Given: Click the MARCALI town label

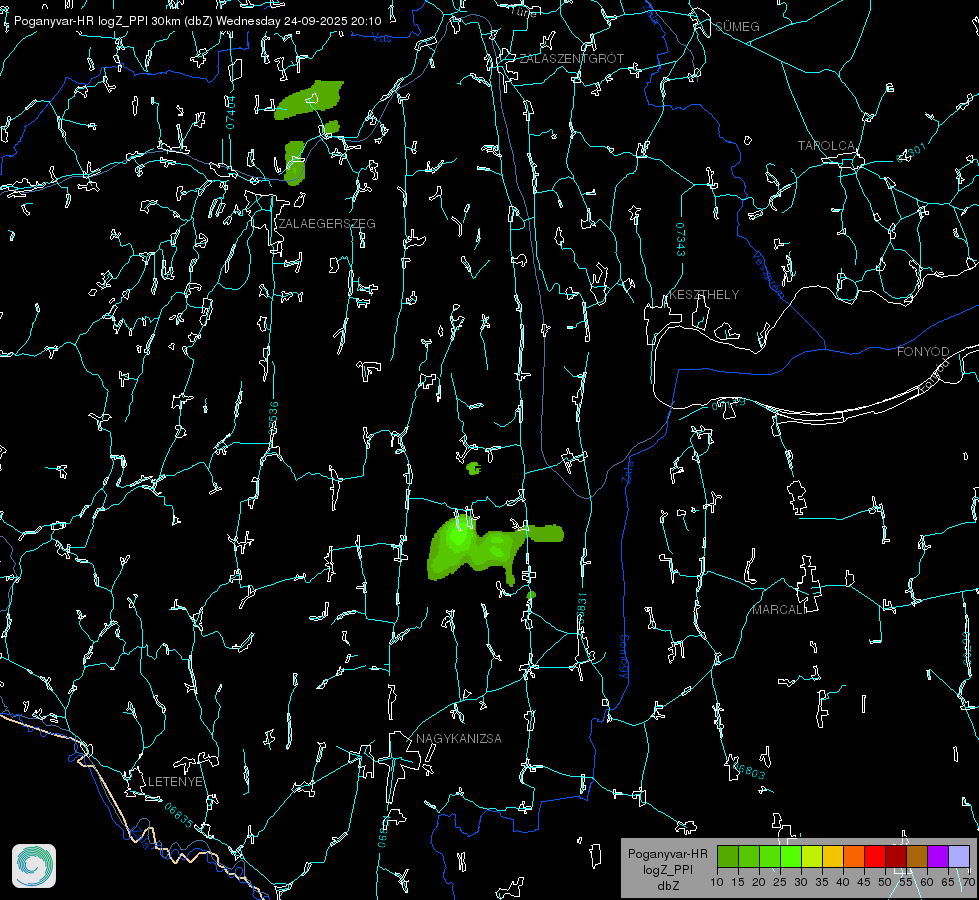Looking at the screenshot, I should pyautogui.click(x=779, y=610).
